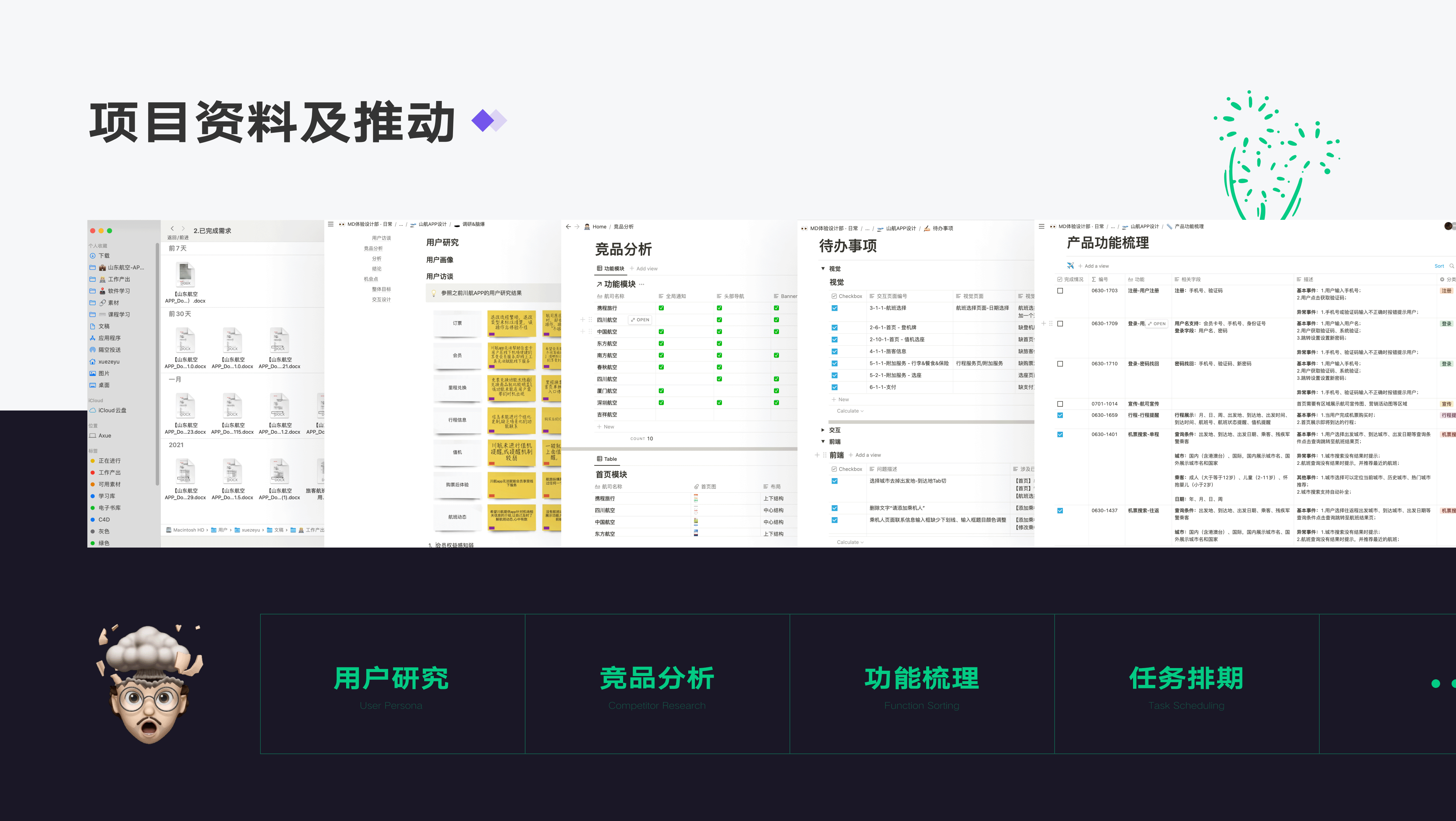Collapse the 视觉 toggle in 待办事项
Screen dimensions: 1456x821
pos(822,268)
